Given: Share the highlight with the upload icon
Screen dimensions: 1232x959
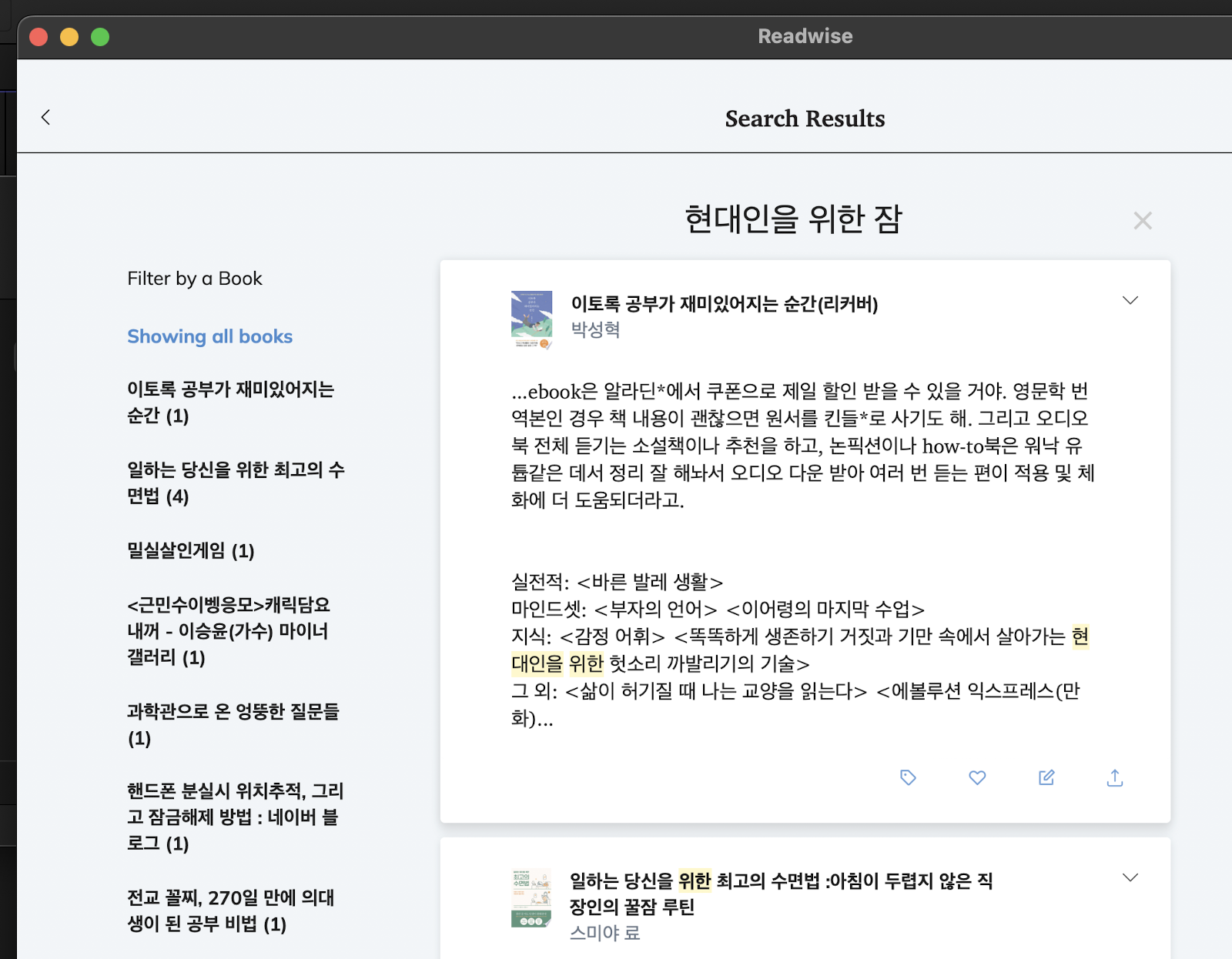Looking at the screenshot, I should [1115, 777].
